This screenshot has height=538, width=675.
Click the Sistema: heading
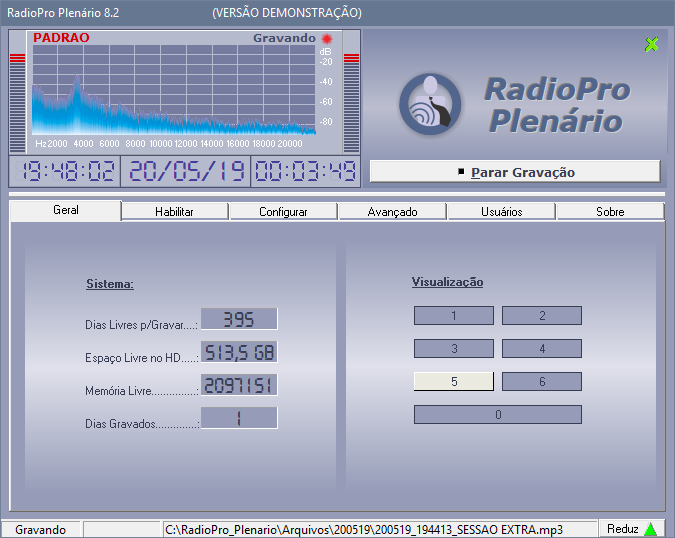coord(110,284)
